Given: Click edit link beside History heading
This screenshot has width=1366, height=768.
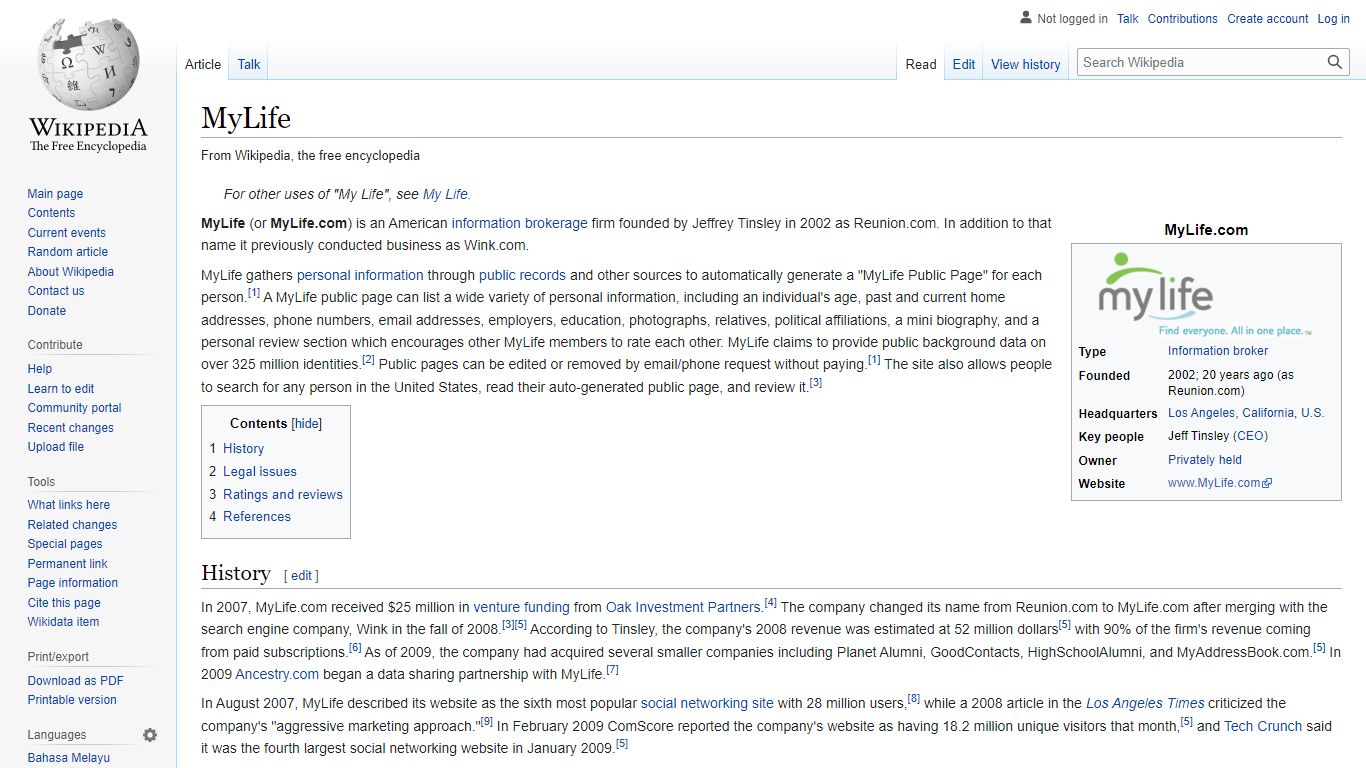Looking at the screenshot, I should click(301, 576).
